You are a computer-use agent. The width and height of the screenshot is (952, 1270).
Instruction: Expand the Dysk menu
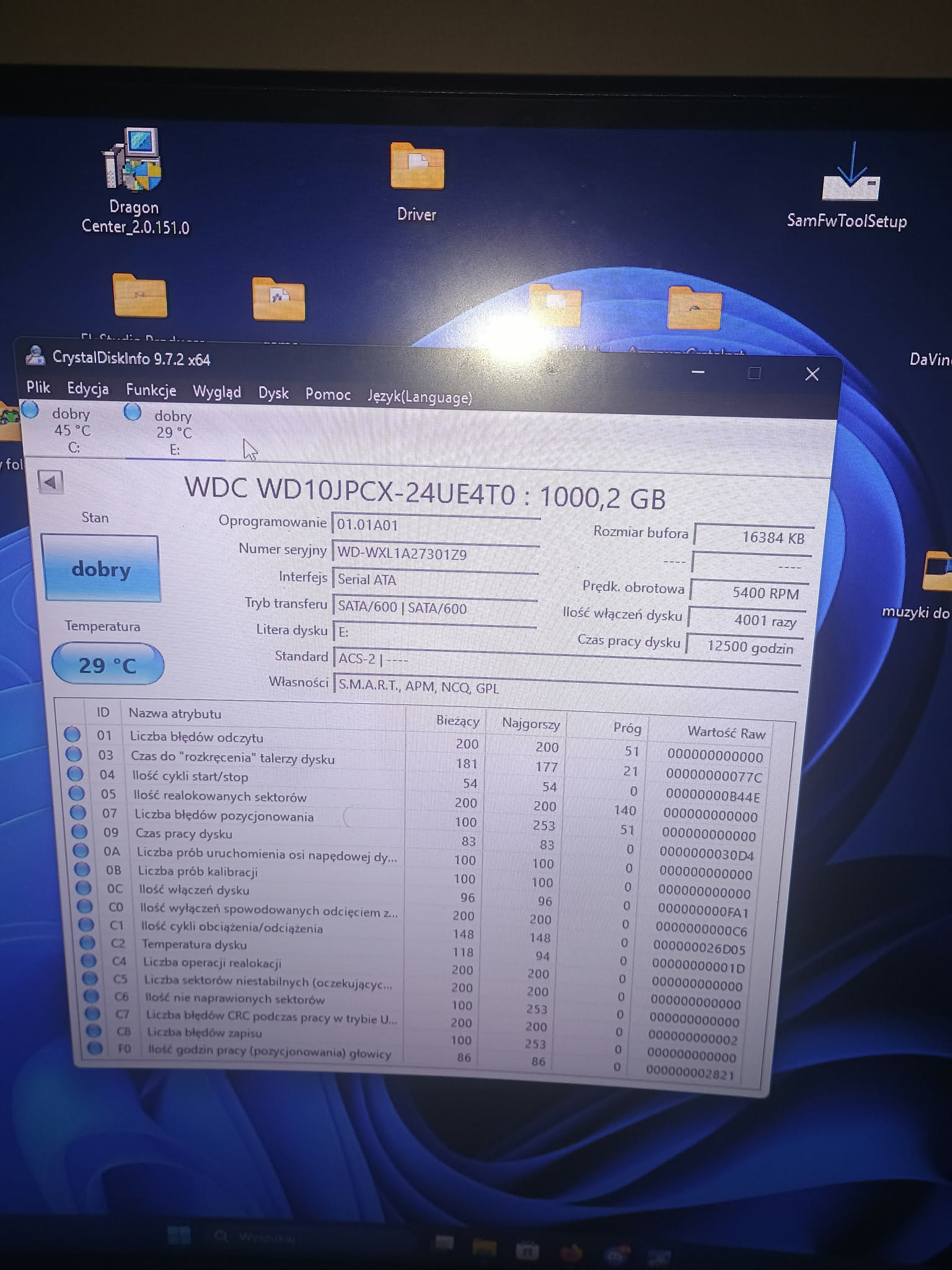[x=273, y=393]
